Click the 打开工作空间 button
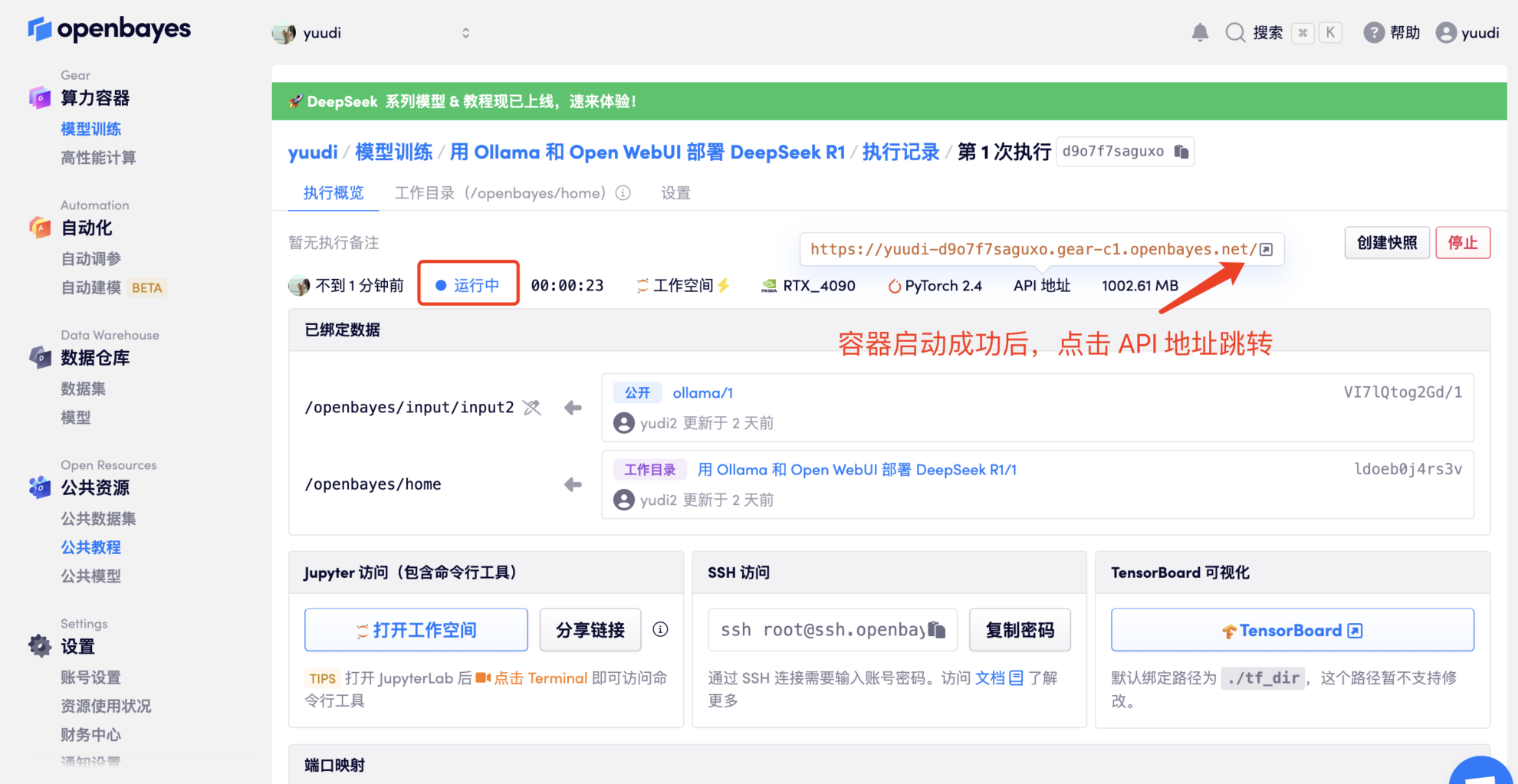1518x784 pixels. (416, 630)
